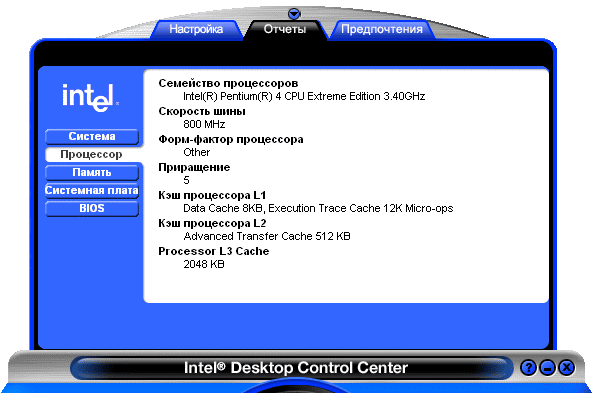593x393 pixels.
Task: Click the Pentium 4 Extreme Edition processor name
Action: [x=304, y=96]
